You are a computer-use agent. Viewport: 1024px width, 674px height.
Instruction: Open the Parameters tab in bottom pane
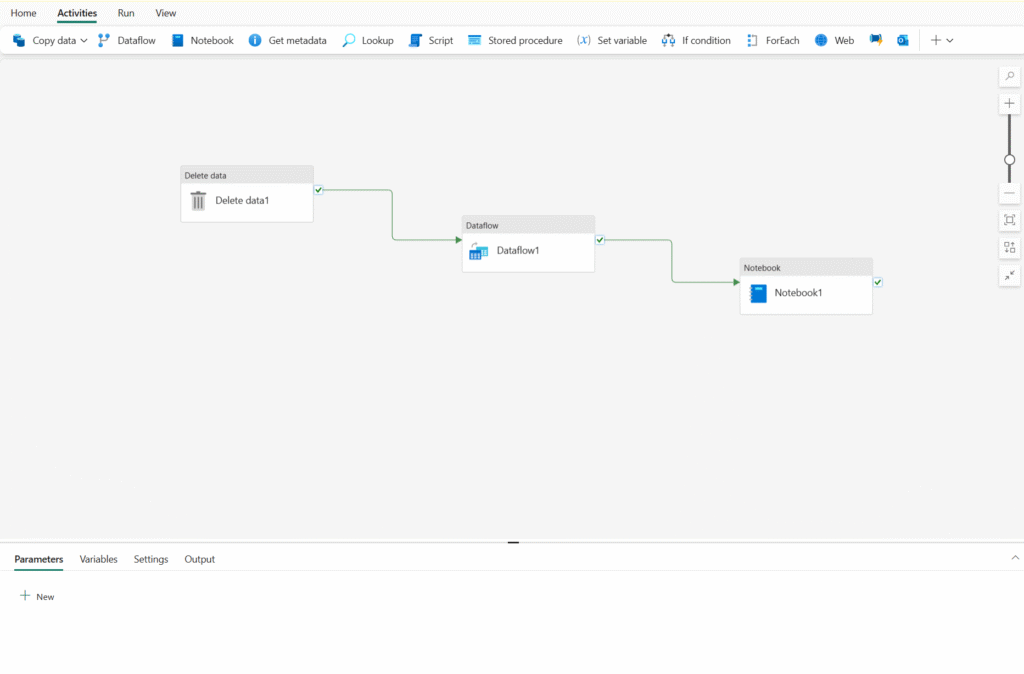[39, 560]
